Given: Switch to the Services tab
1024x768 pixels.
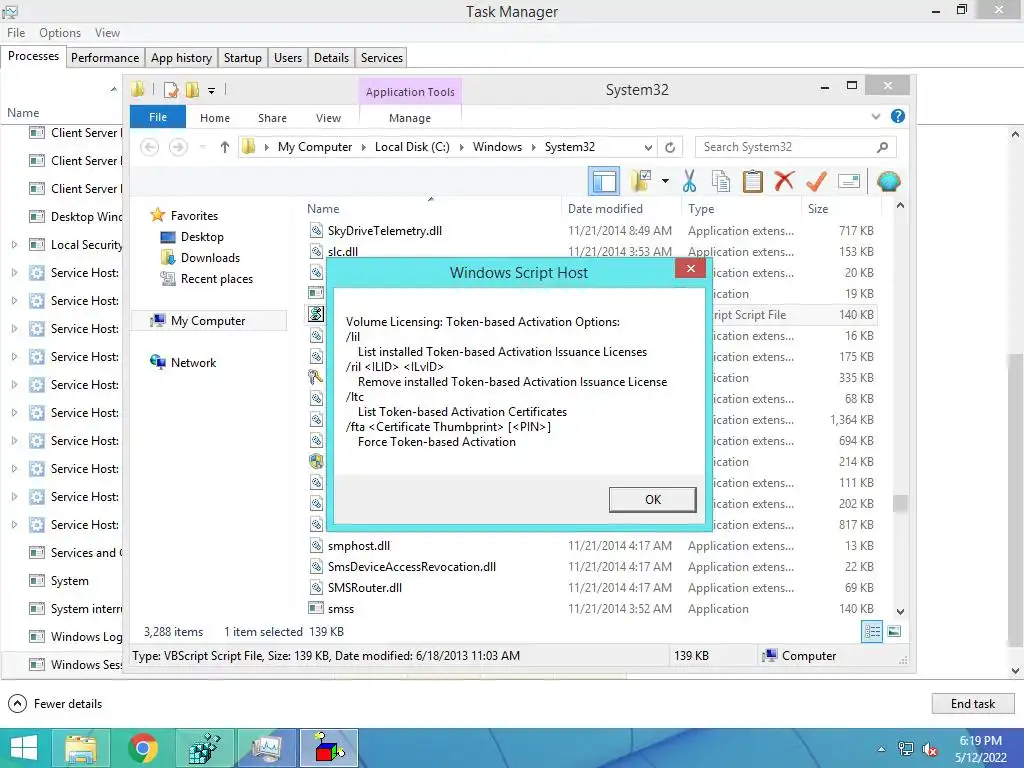Looking at the screenshot, I should pyautogui.click(x=381, y=57).
